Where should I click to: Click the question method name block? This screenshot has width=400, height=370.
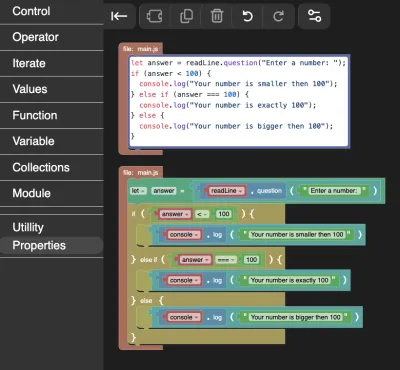(269, 191)
